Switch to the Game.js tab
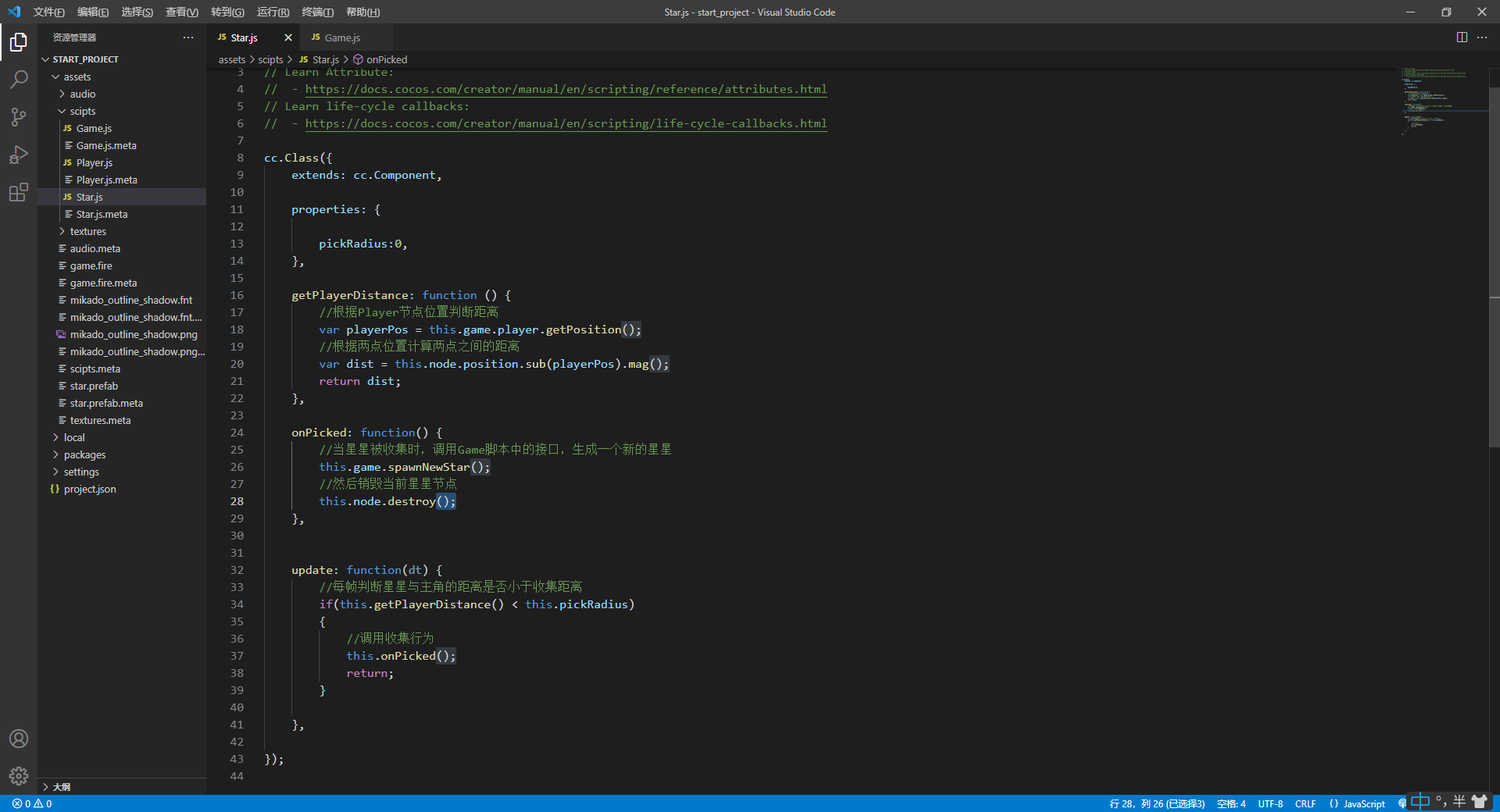Image resolution: width=1500 pixels, height=812 pixels. point(341,37)
